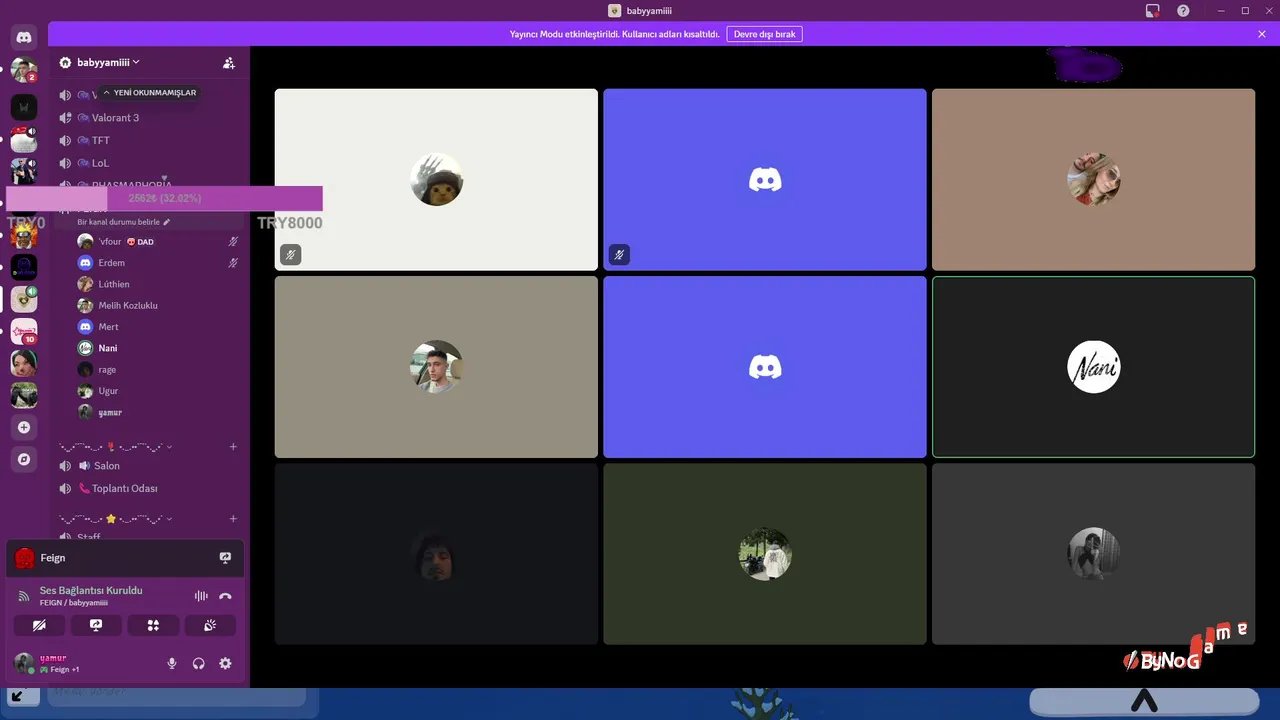Select user rage in voice list
The image size is (1280, 720).
pos(159,370)
